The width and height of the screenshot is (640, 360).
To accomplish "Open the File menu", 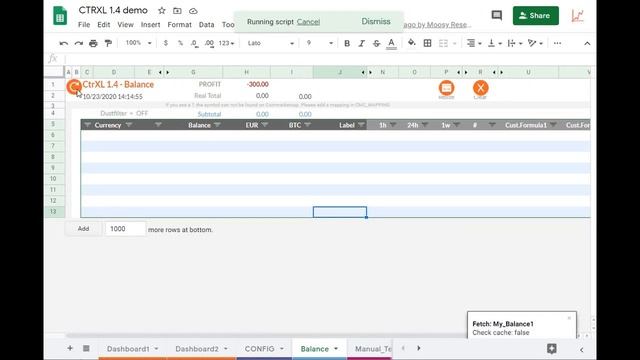I will [x=84, y=25].
